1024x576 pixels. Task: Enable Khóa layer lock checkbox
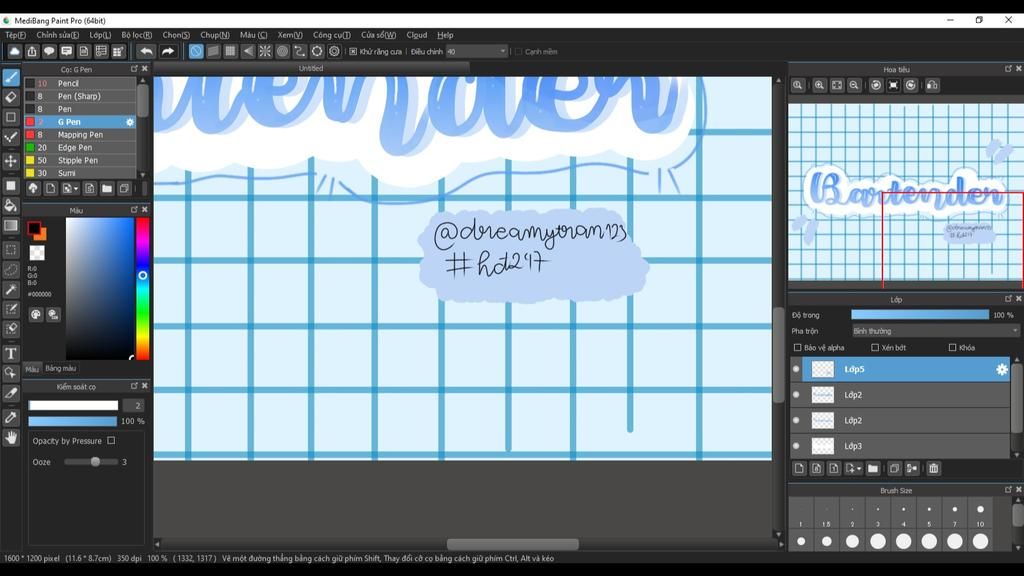tap(952, 347)
